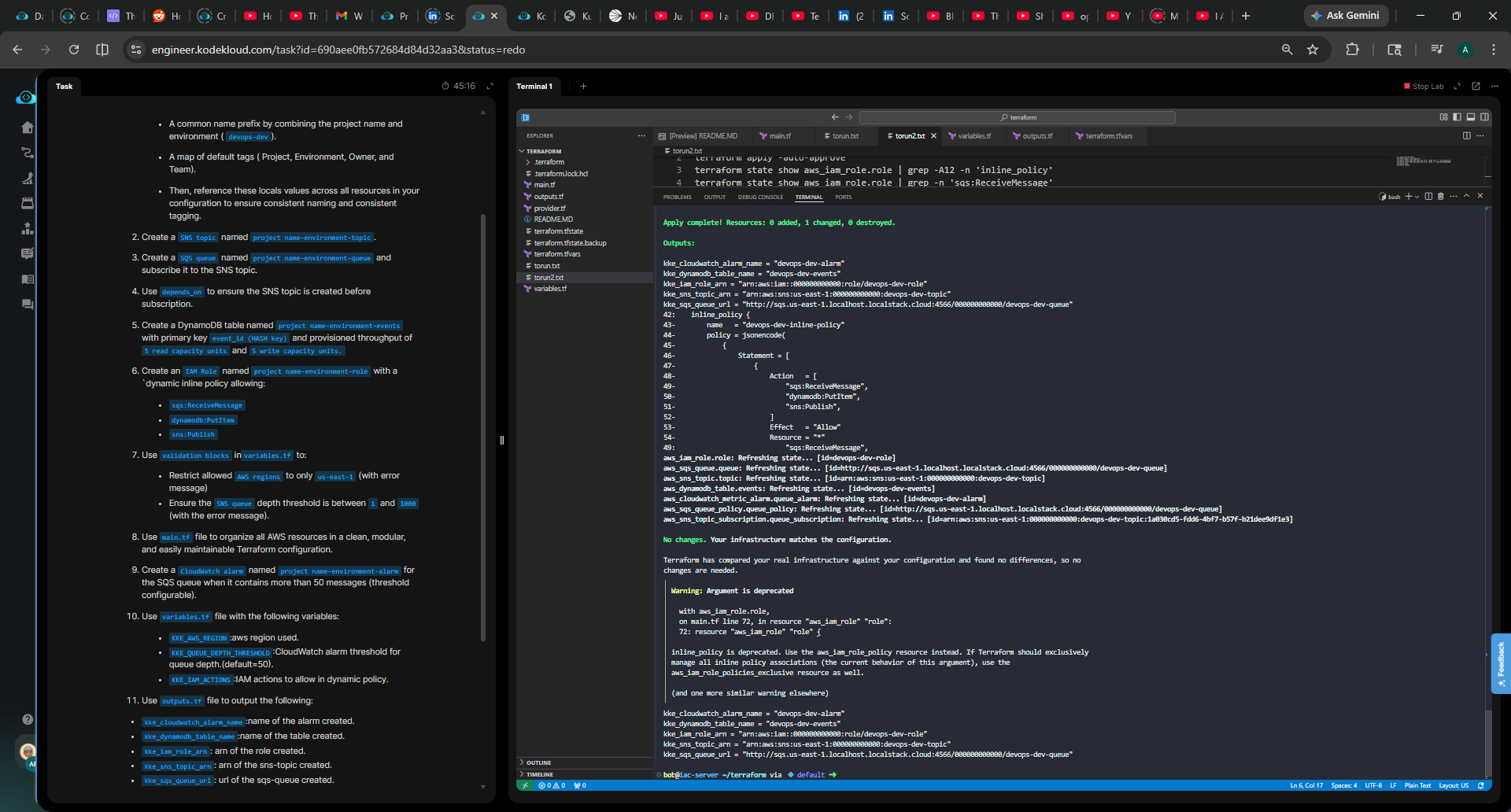
Task: Toggle the bottom panel visibility button
Action: [x=1470, y=117]
